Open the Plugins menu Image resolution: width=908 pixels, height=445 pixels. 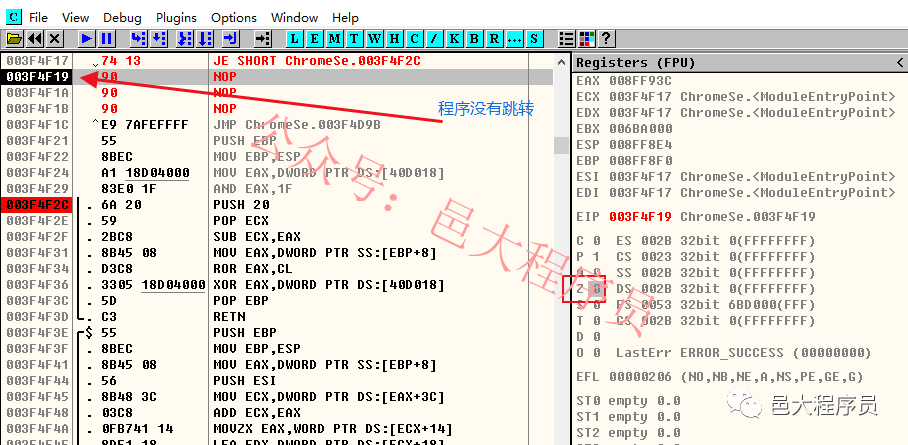tap(176, 17)
